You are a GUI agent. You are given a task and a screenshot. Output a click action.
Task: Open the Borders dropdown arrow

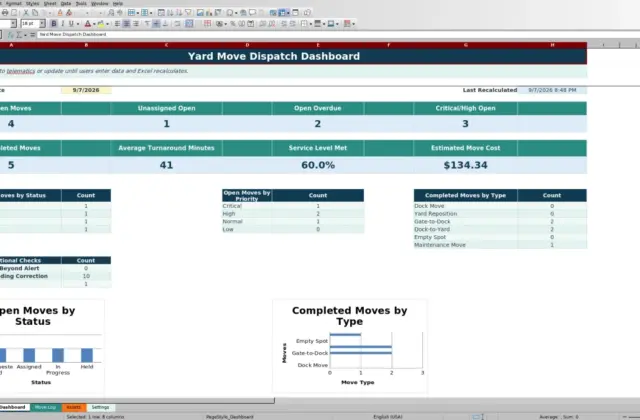pos(311,24)
